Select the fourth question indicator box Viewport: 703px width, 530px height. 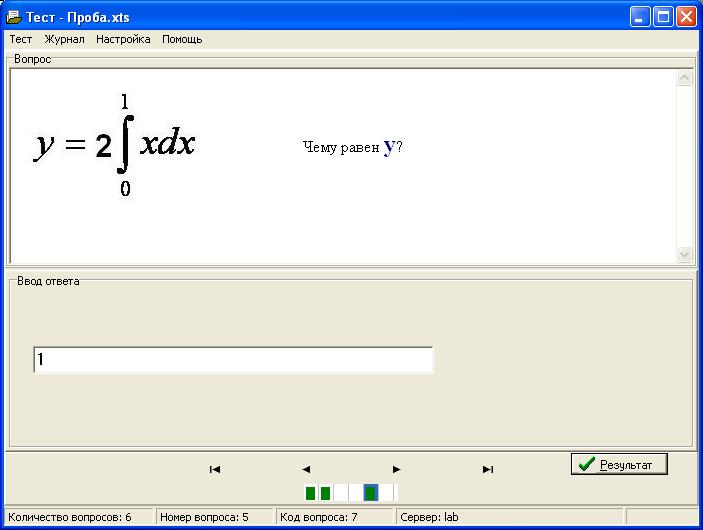(x=355, y=492)
